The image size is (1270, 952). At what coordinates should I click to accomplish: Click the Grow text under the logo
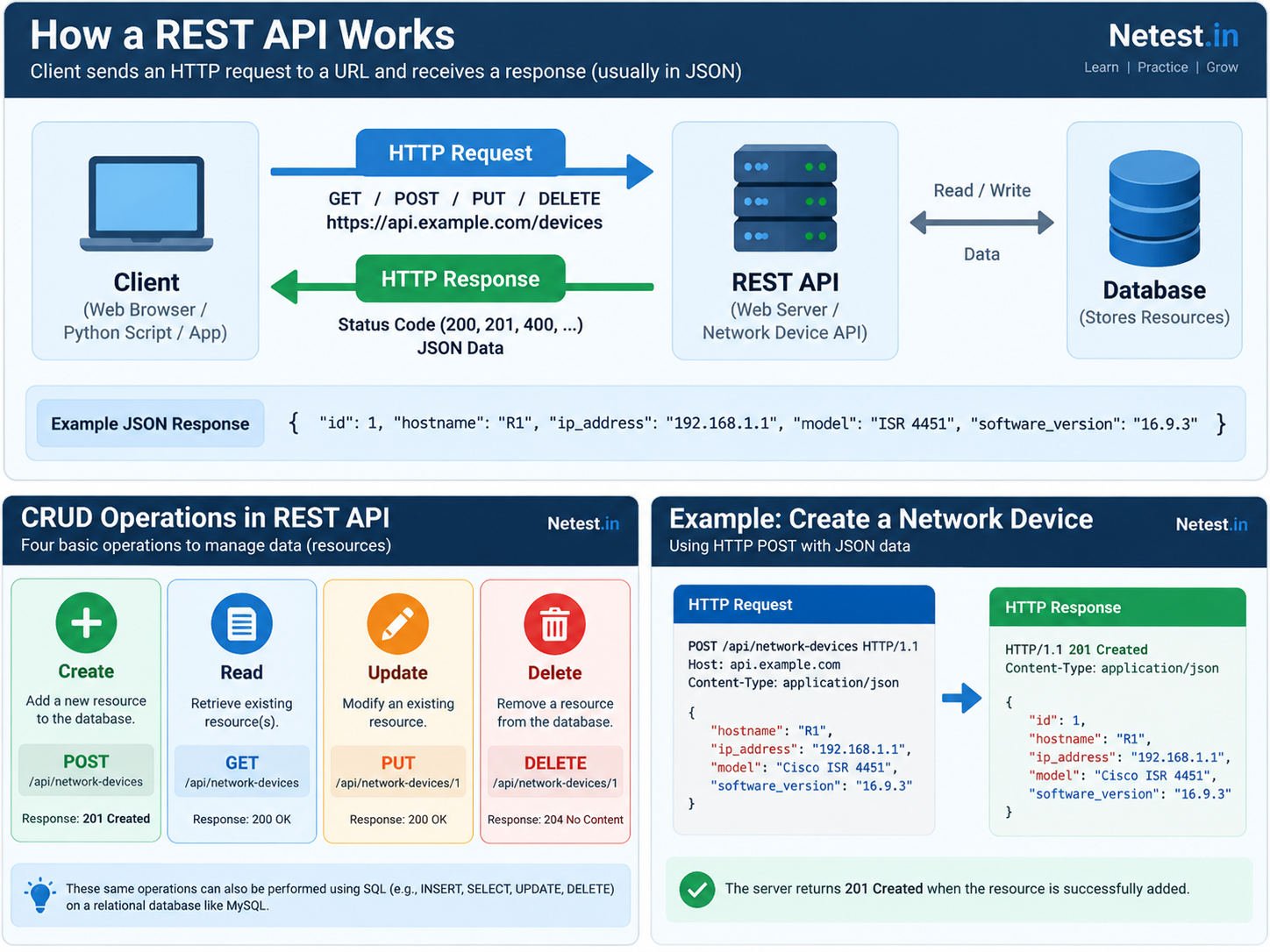[1222, 67]
